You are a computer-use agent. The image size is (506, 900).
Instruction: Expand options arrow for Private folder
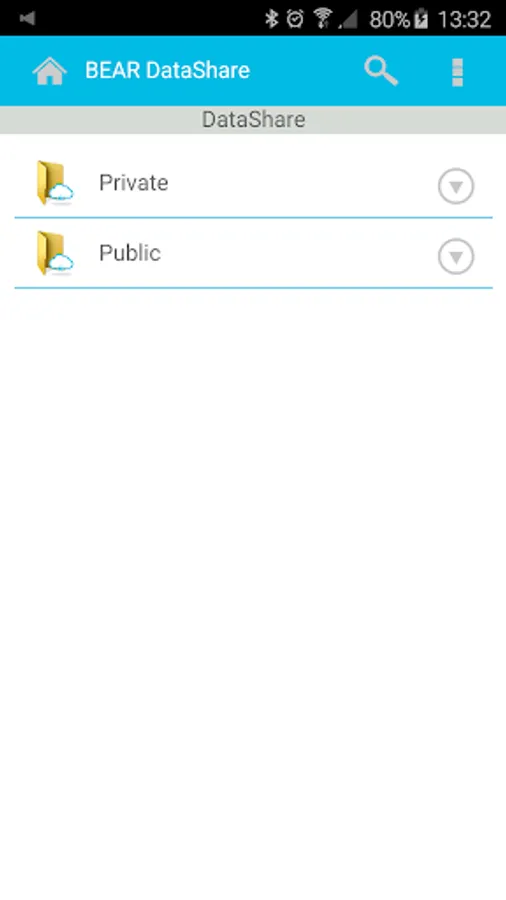pyautogui.click(x=456, y=186)
